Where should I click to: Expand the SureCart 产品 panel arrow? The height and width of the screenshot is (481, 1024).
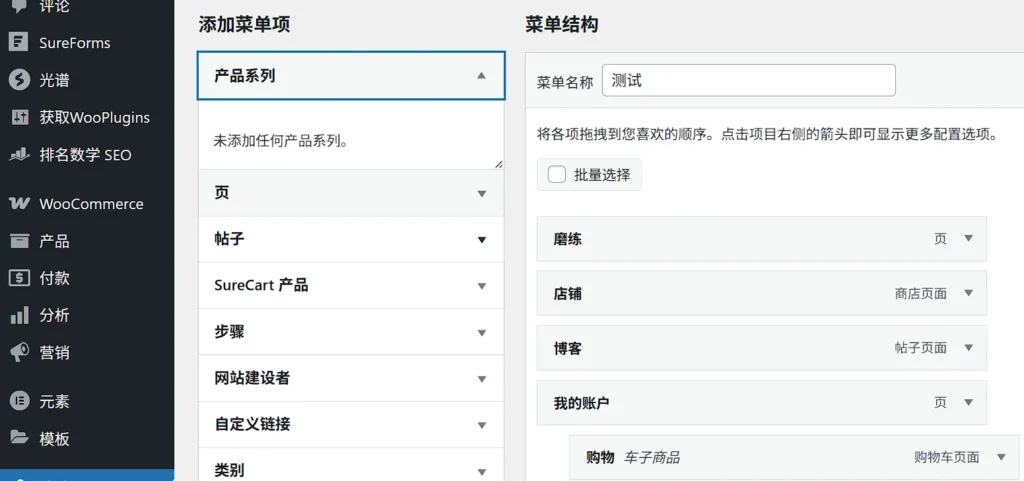click(x=482, y=286)
